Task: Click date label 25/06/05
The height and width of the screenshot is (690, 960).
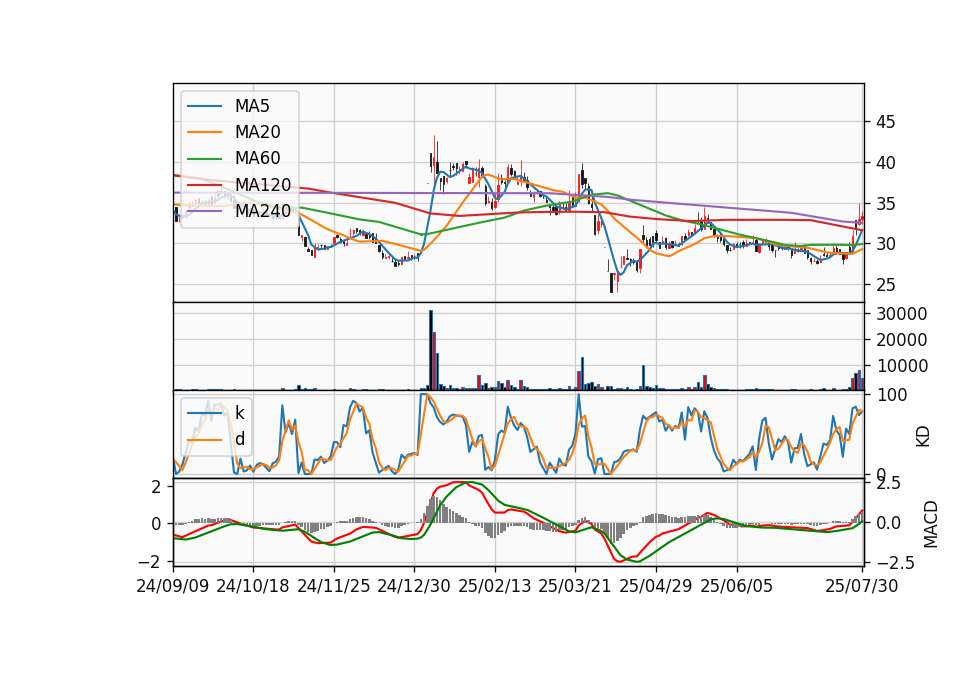Action: [737, 586]
